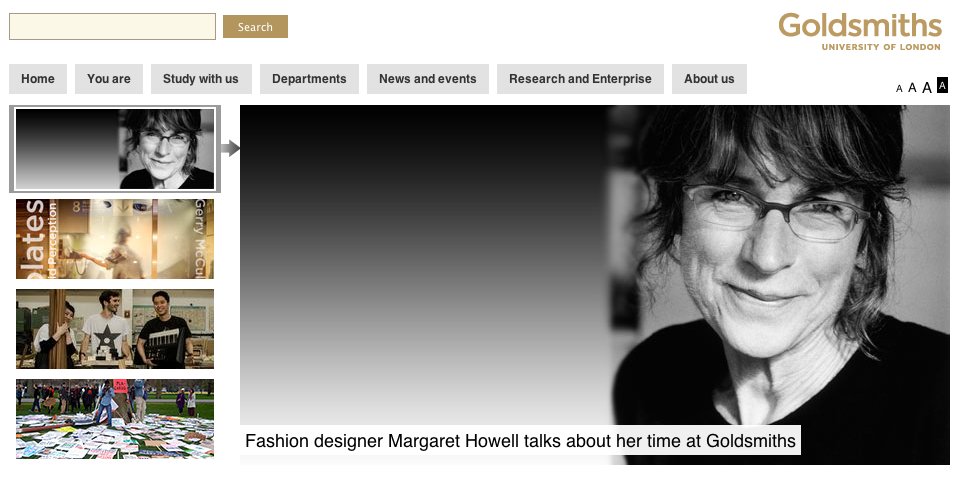Select the three students workshop thumbnail
Image resolution: width=959 pixels, height=487 pixels.
[115, 329]
